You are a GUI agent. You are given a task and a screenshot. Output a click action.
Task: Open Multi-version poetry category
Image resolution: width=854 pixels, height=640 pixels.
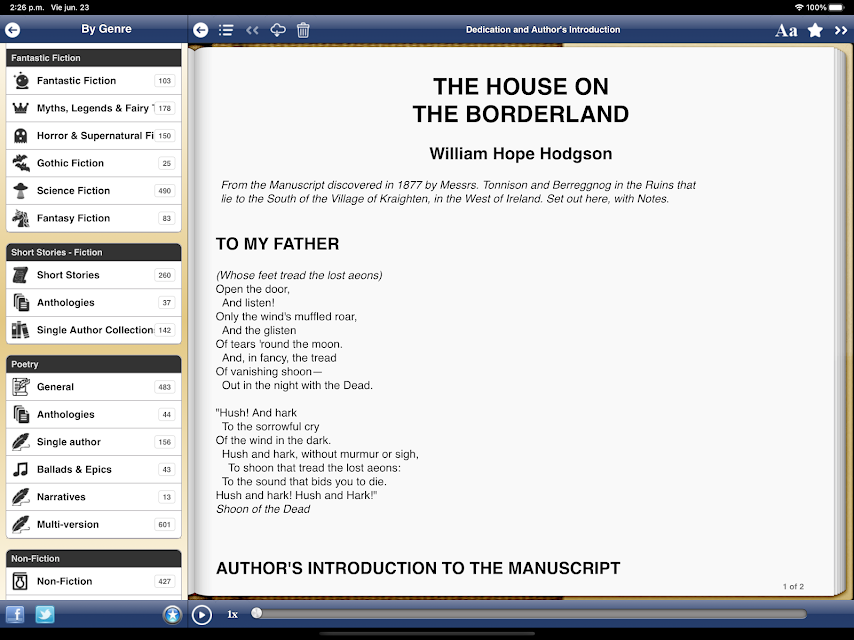point(94,525)
